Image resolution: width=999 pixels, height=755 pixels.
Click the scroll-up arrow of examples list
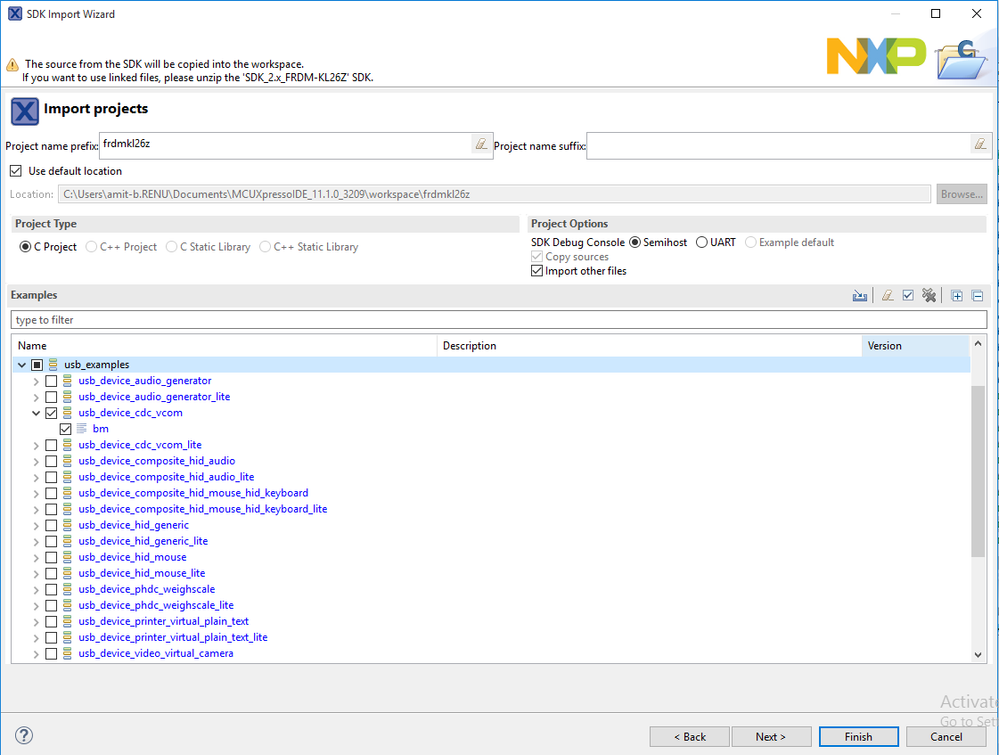(978, 344)
